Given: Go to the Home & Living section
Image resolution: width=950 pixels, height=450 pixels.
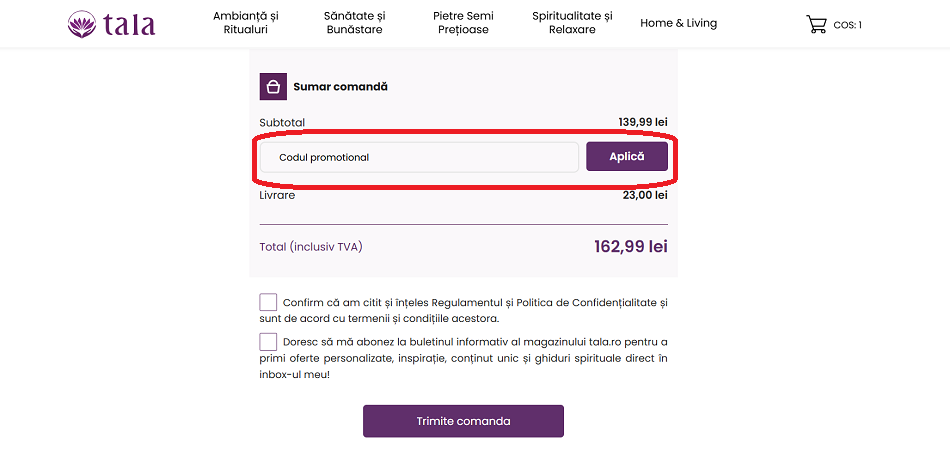Looking at the screenshot, I should [678, 23].
